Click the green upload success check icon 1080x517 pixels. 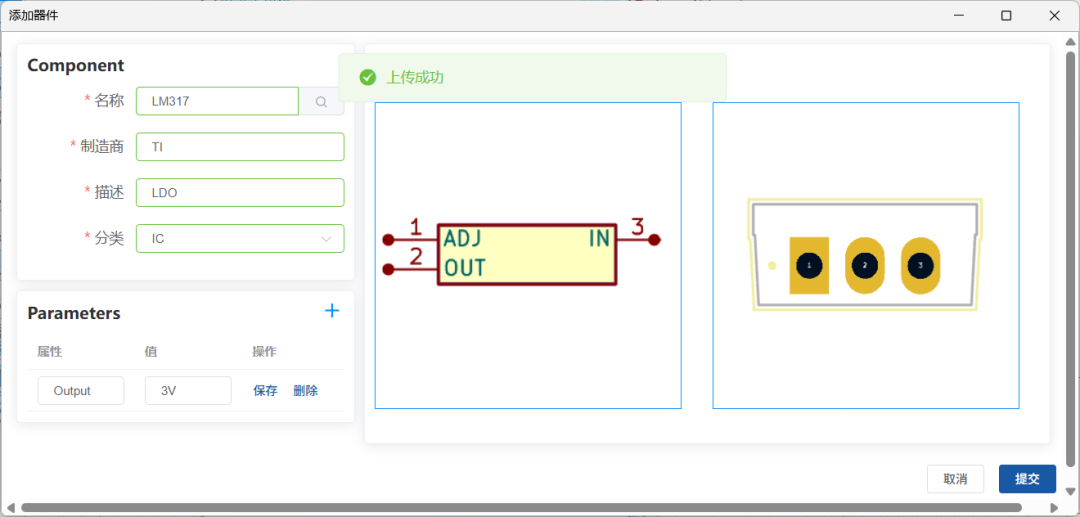point(368,77)
